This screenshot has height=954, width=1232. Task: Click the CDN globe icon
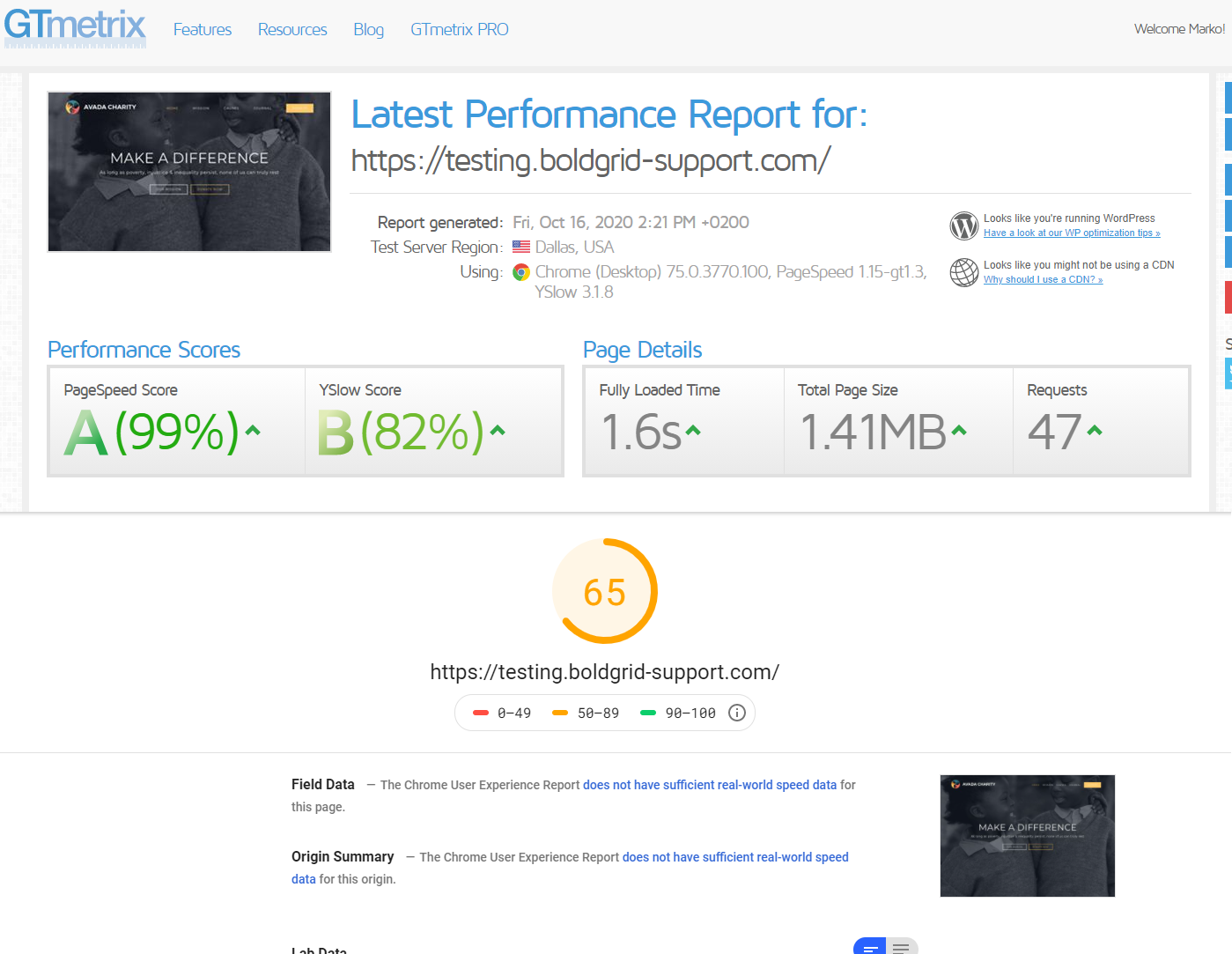click(964, 272)
